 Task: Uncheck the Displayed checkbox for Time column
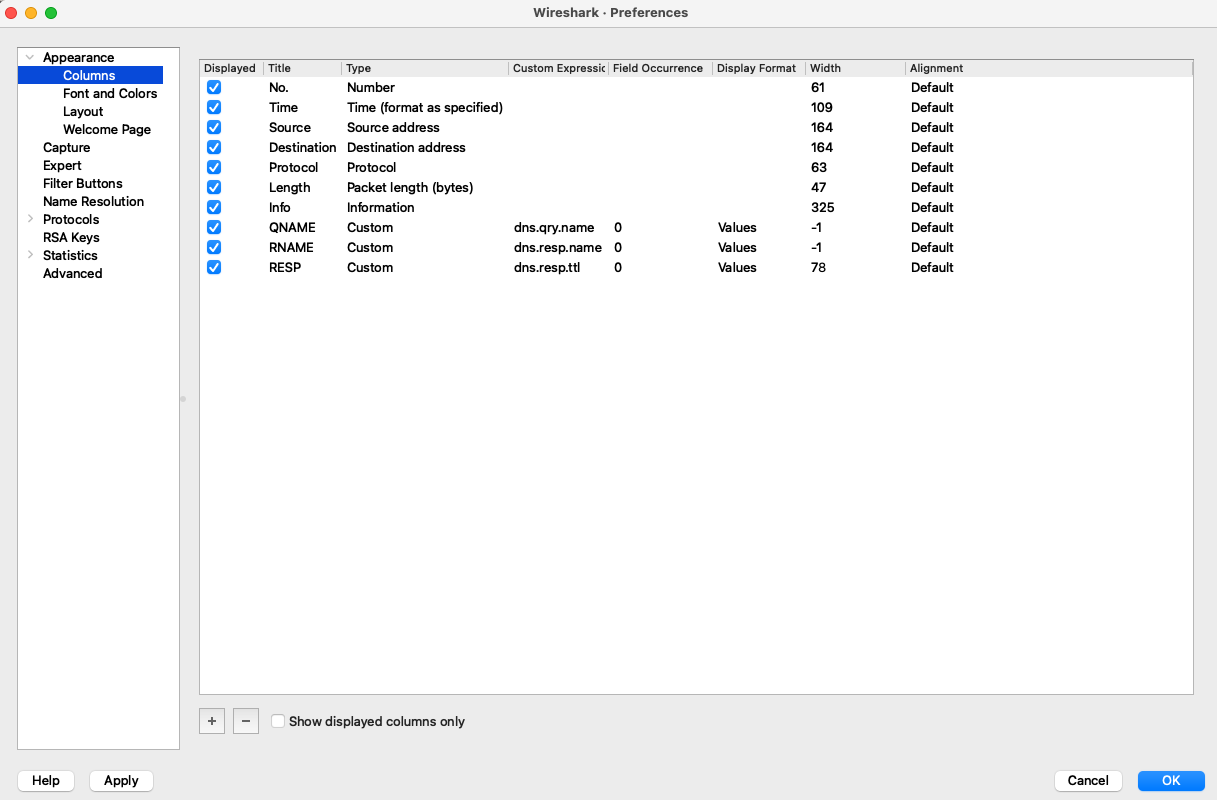[214, 107]
